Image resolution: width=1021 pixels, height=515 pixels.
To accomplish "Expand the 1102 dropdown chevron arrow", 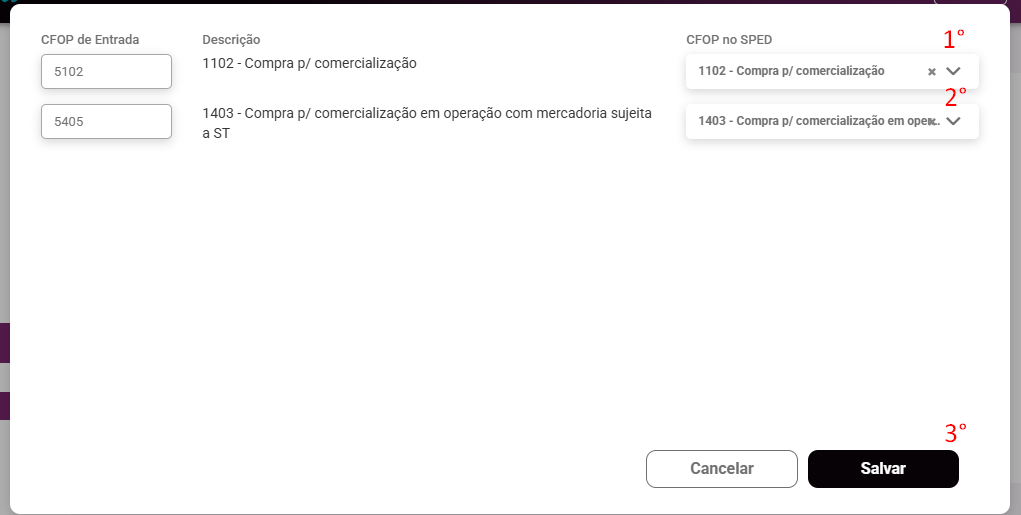I will (x=953, y=72).
